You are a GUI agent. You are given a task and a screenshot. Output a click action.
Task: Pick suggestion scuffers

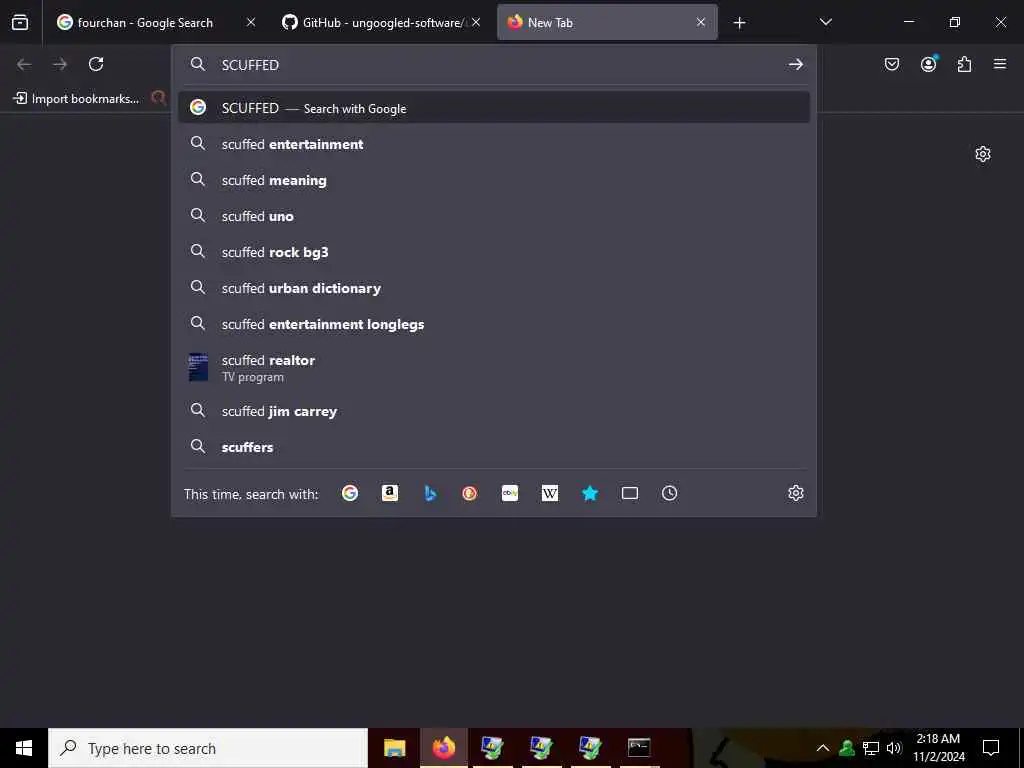click(494, 447)
